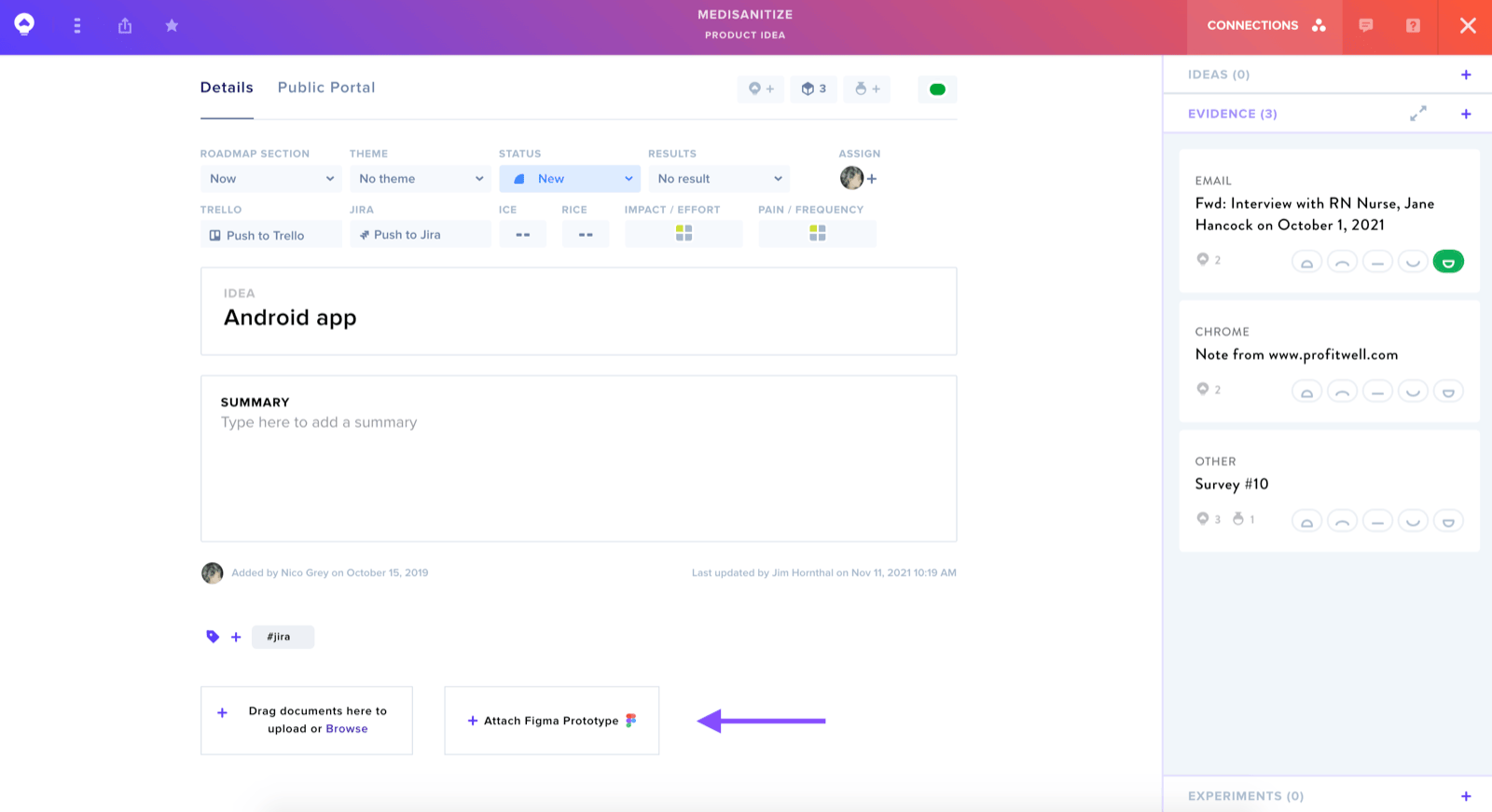
Task: Select positive sentiment on Survey #10
Action: 1413,521
